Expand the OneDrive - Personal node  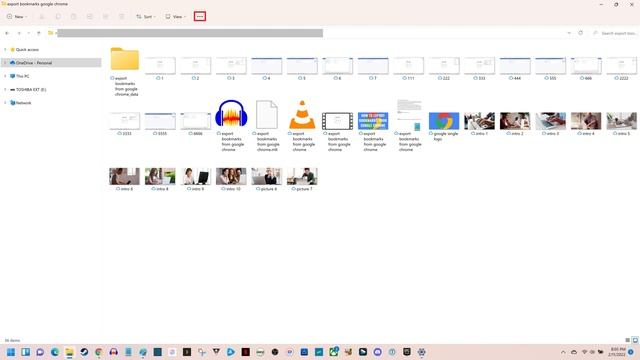[x=5, y=63]
